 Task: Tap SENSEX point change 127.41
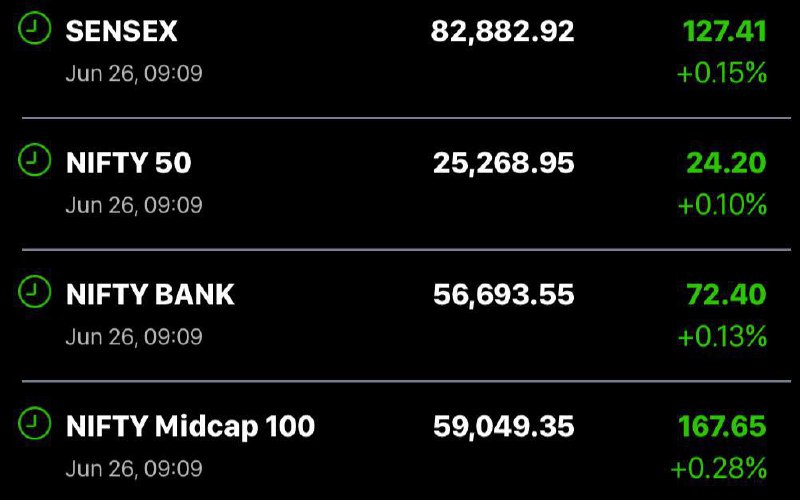point(725,31)
